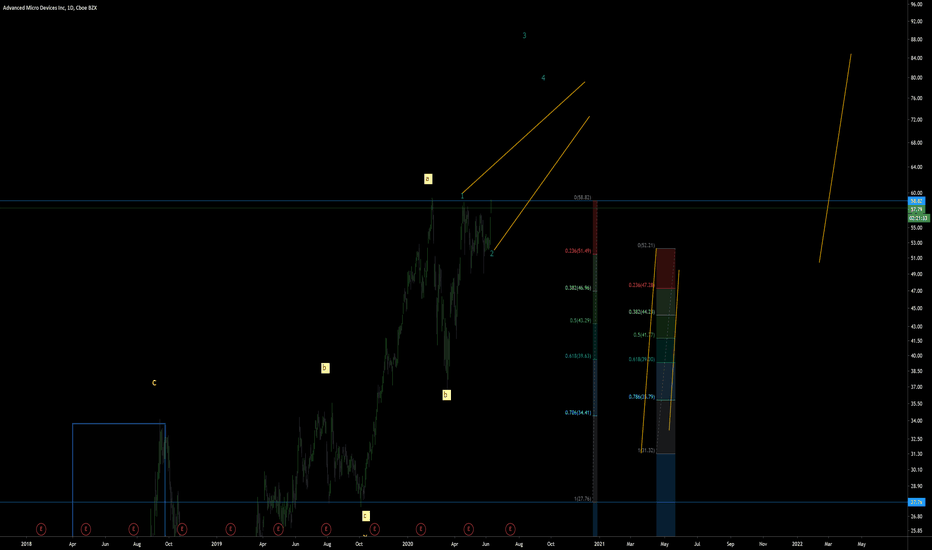Image resolution: width=932 pixels, height=550 pixels.
Task: Select the 0.236(51.49) Fibonacci level label
Action: coord(578,251)
